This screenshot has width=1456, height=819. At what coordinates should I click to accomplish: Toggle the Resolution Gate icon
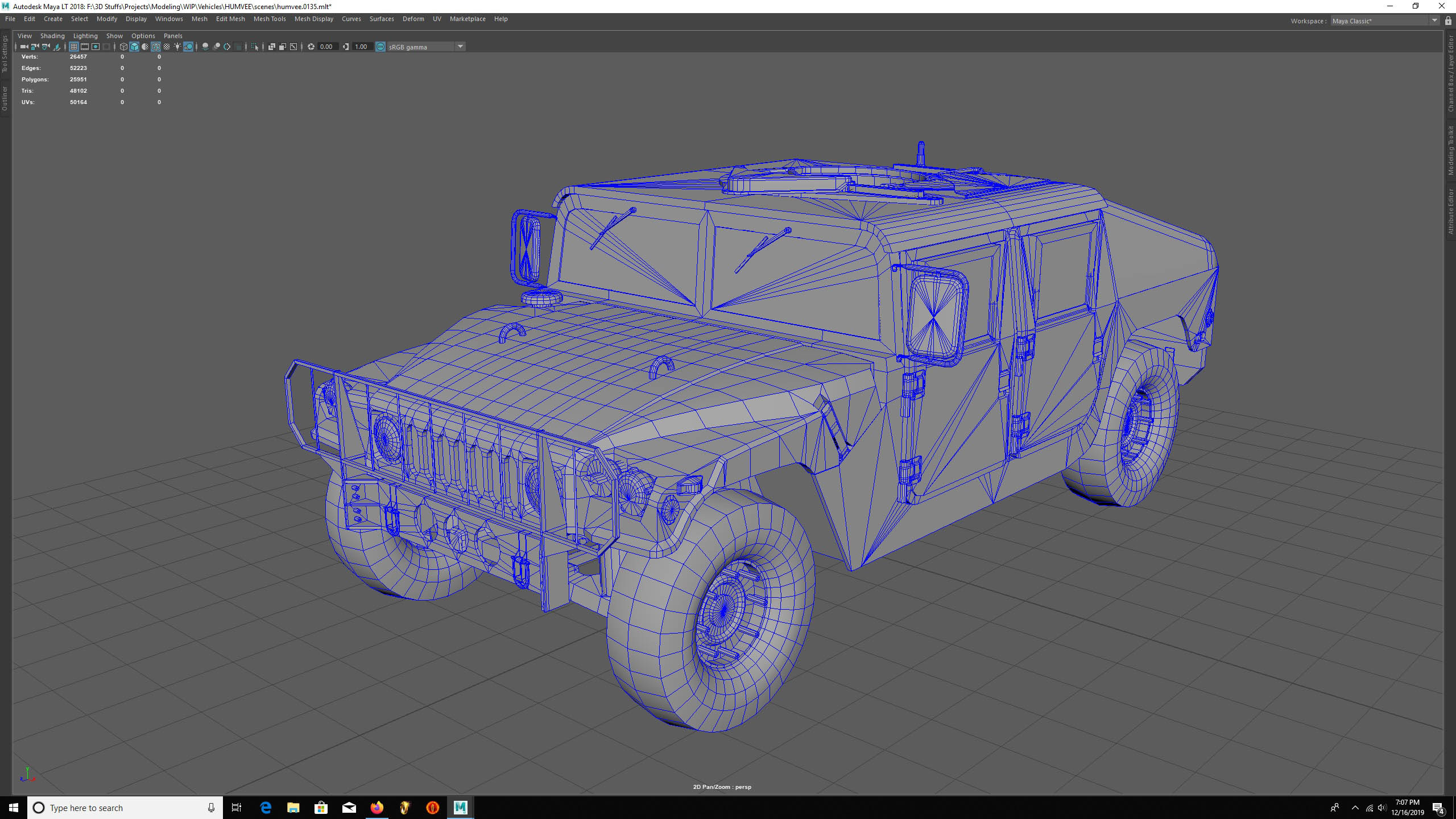[x=96, y=47]
